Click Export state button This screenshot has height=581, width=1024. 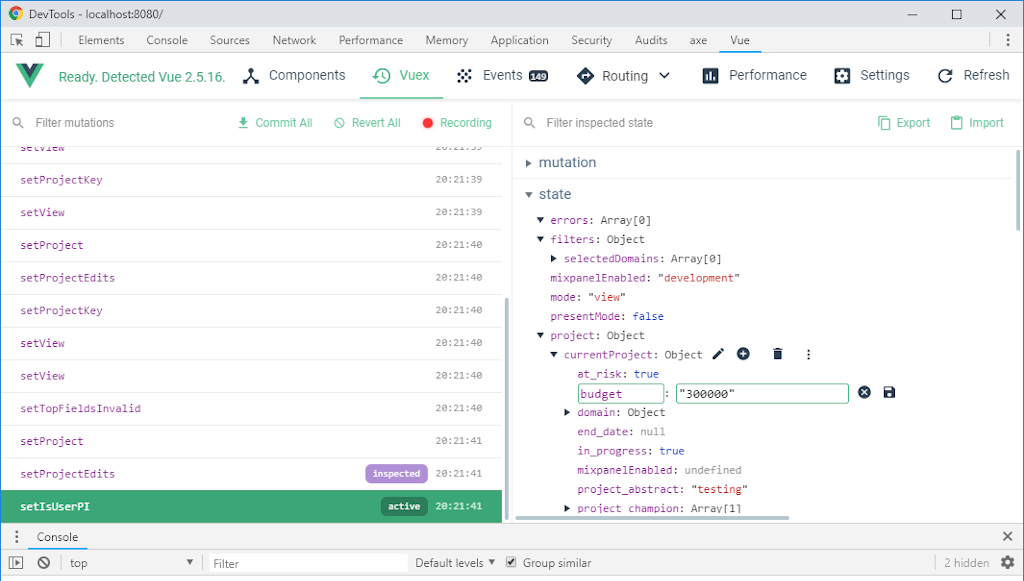pyautogui.click(x=904, y=123)
